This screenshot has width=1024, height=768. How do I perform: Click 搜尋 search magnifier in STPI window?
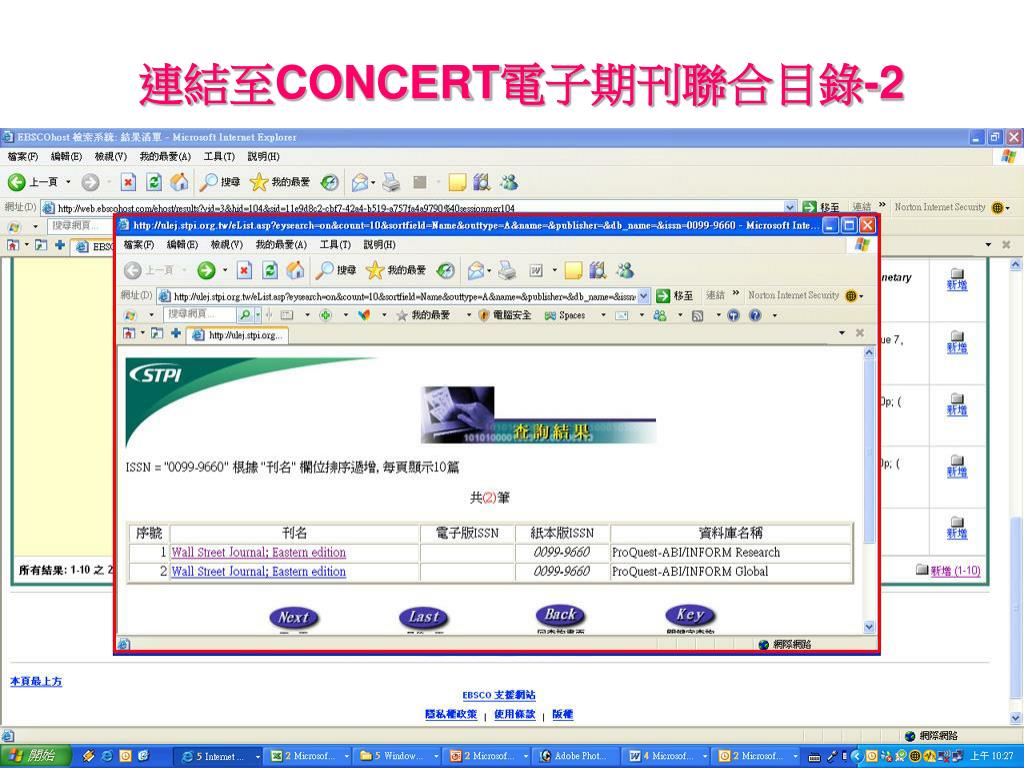pyautogui.click(x=325, y=270)
